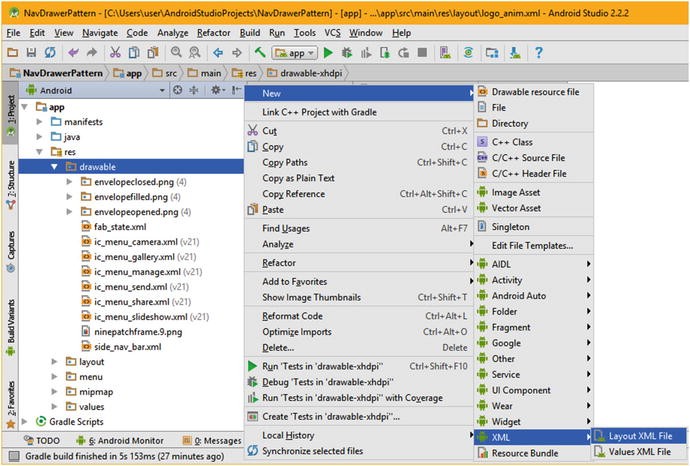
Task: Click the Replace toolbar icon
Action: click(x=194, y=53)
